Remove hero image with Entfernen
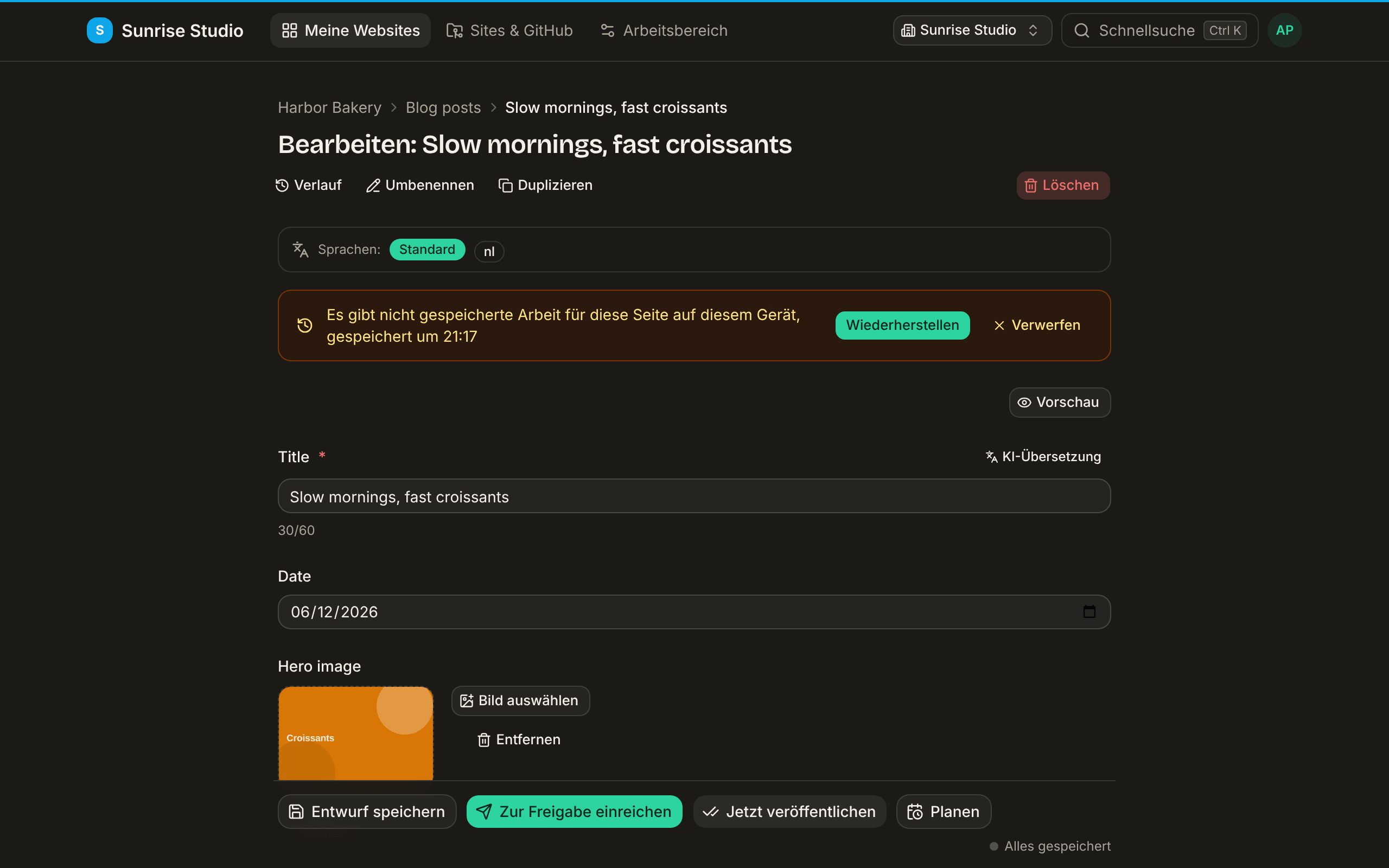The image size is (1389, 868). click(519, 739)
